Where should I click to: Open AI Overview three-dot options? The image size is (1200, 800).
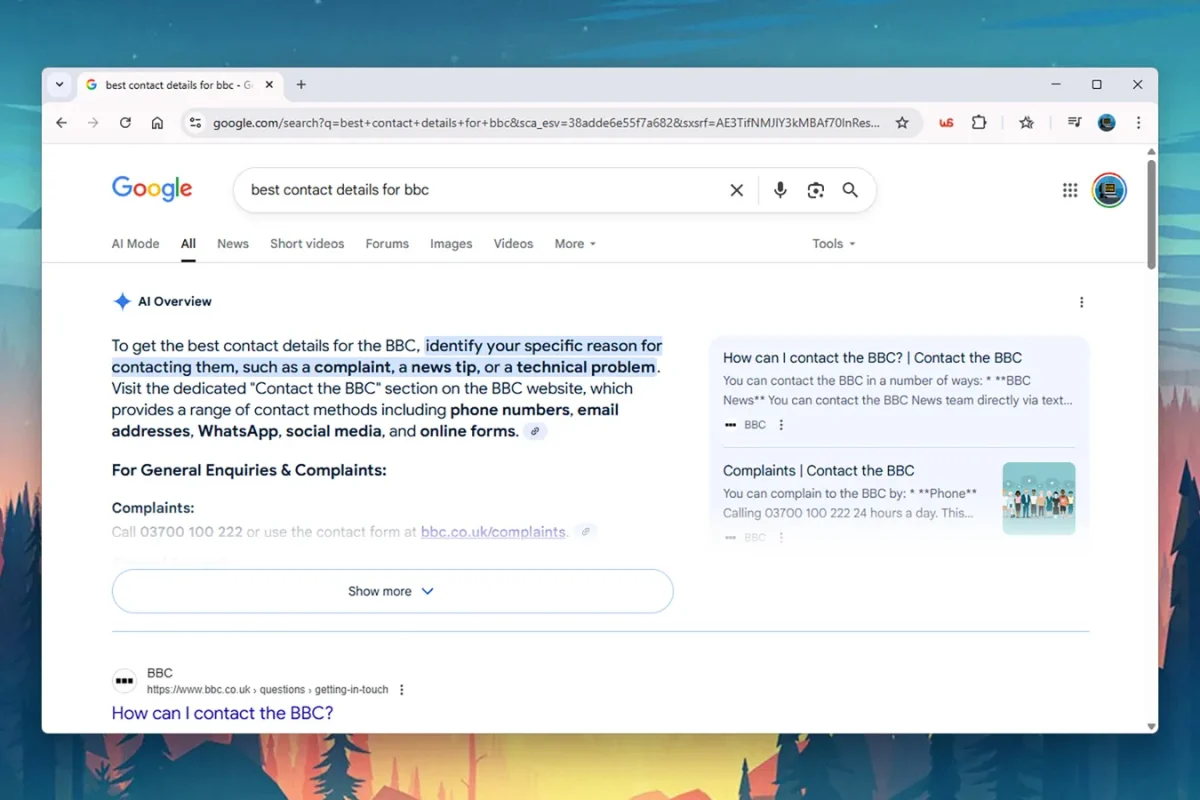[x=1081, y=302]
